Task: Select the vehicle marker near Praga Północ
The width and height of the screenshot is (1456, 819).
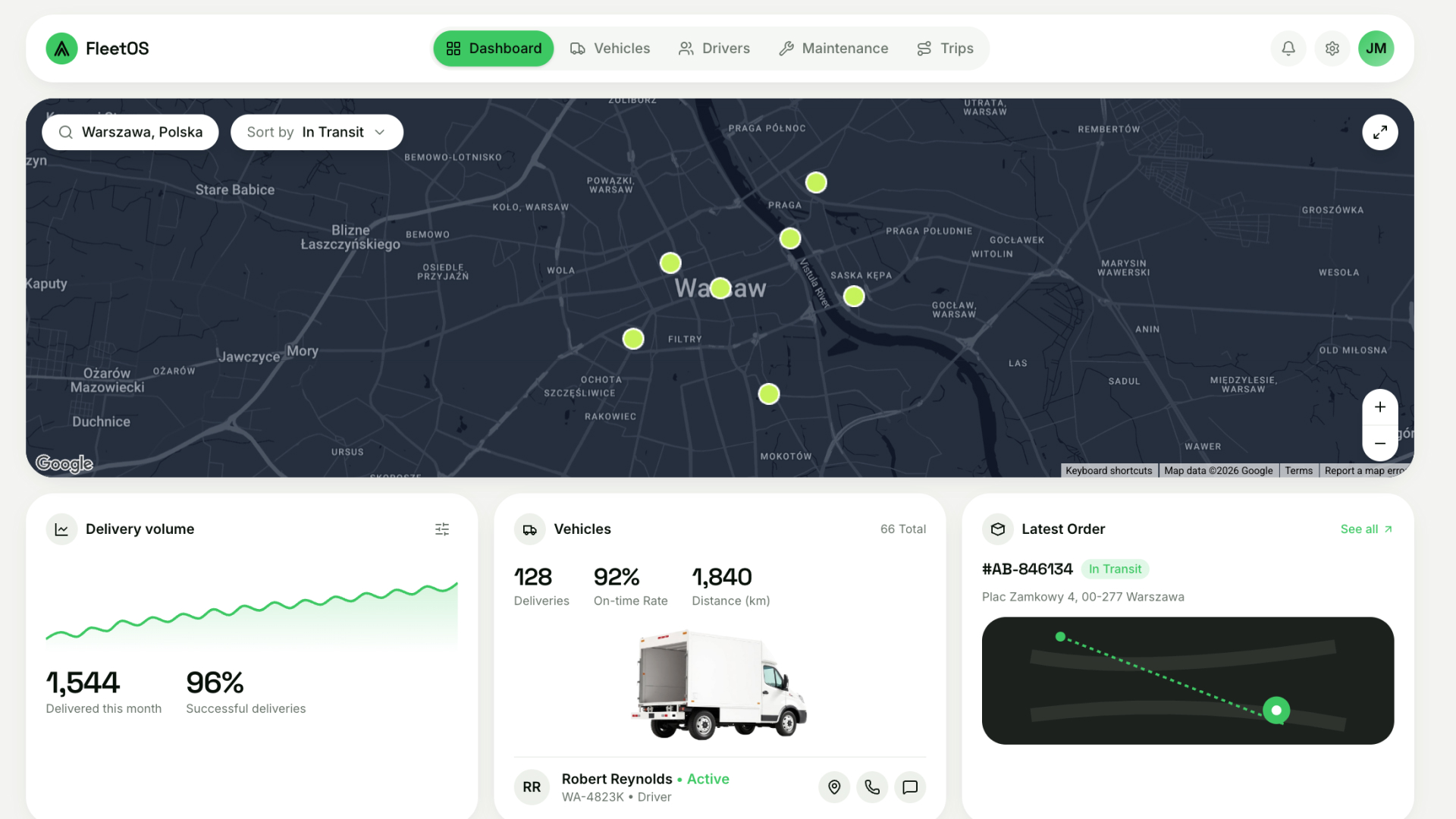Action: point(816,183)
